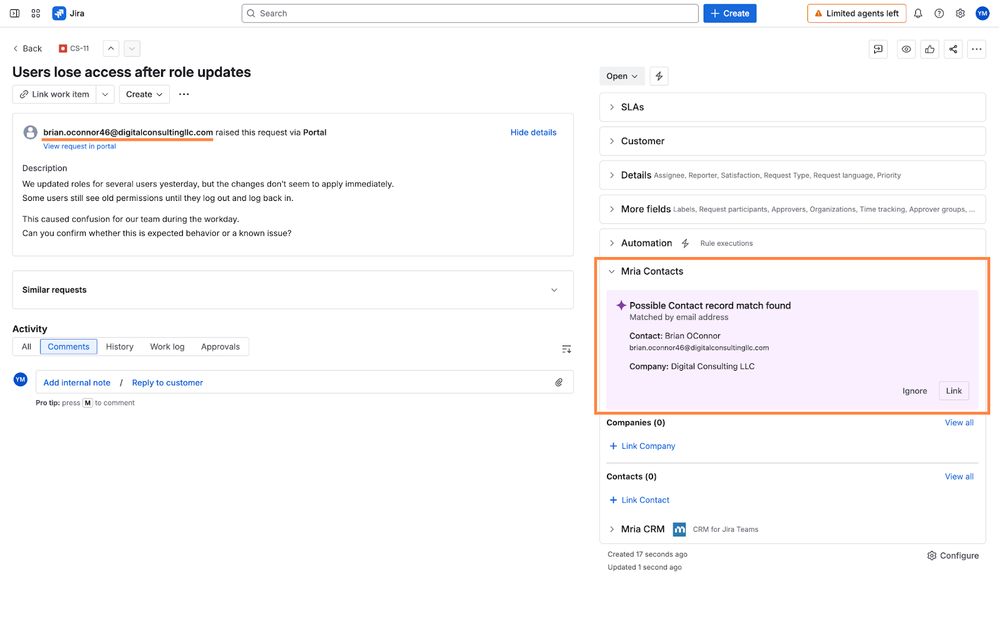
Task: Expand the Customer section
Action: tap(793, 141)
